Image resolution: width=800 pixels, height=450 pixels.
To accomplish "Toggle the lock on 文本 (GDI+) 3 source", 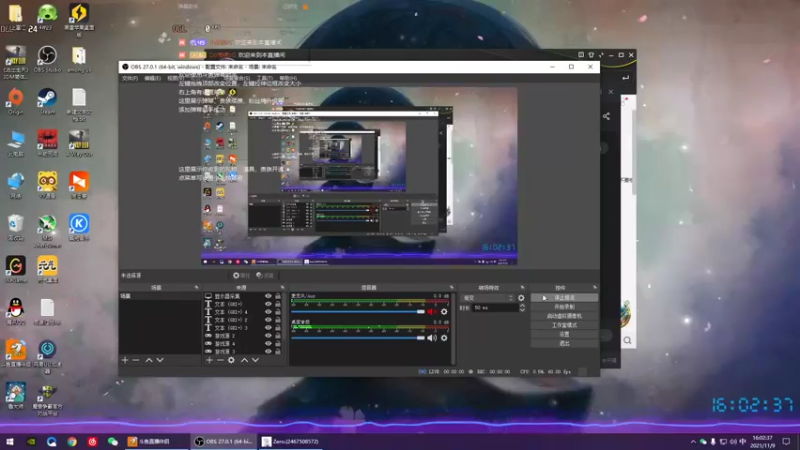I will tap(278, 328).
